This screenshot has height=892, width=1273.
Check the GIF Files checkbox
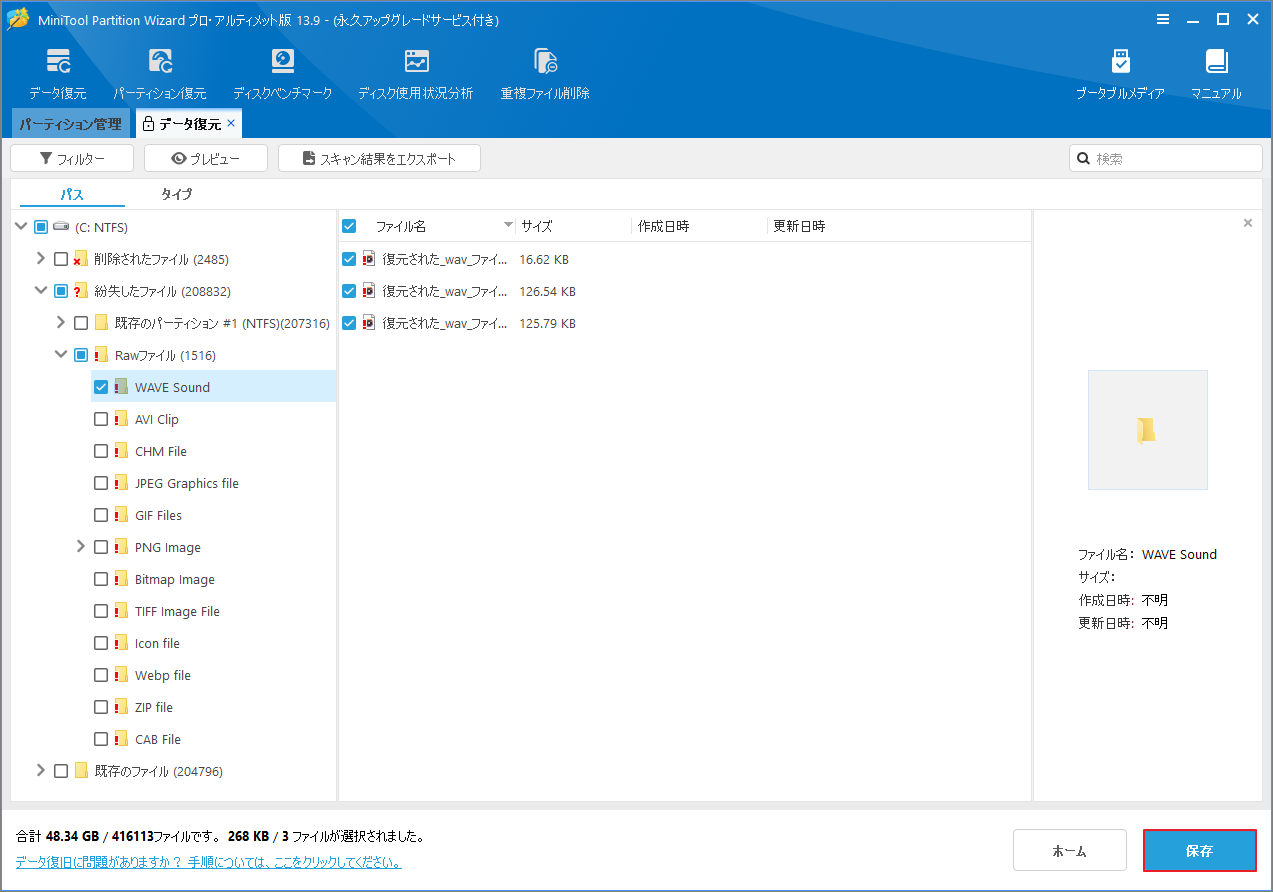click(x=101, y=515)
